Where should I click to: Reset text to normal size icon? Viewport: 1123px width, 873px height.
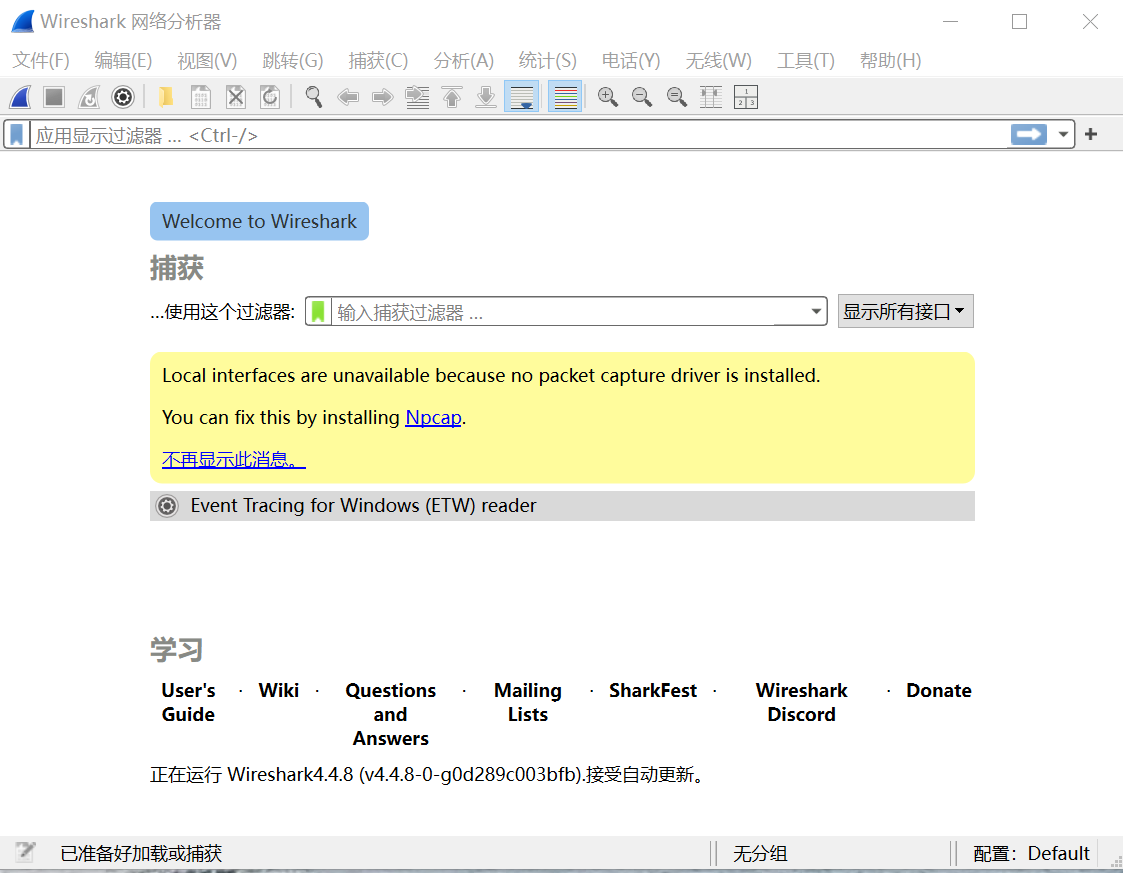coord(677,97)
